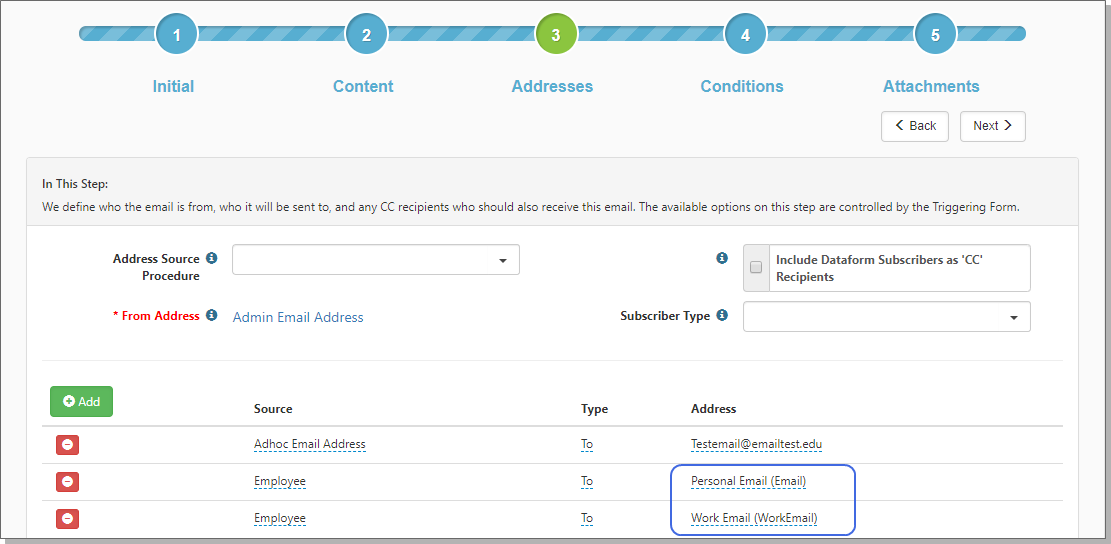This screenshot has height=544, width=1111.
Task: Switch to the Content step
Action: click(366, 35)
